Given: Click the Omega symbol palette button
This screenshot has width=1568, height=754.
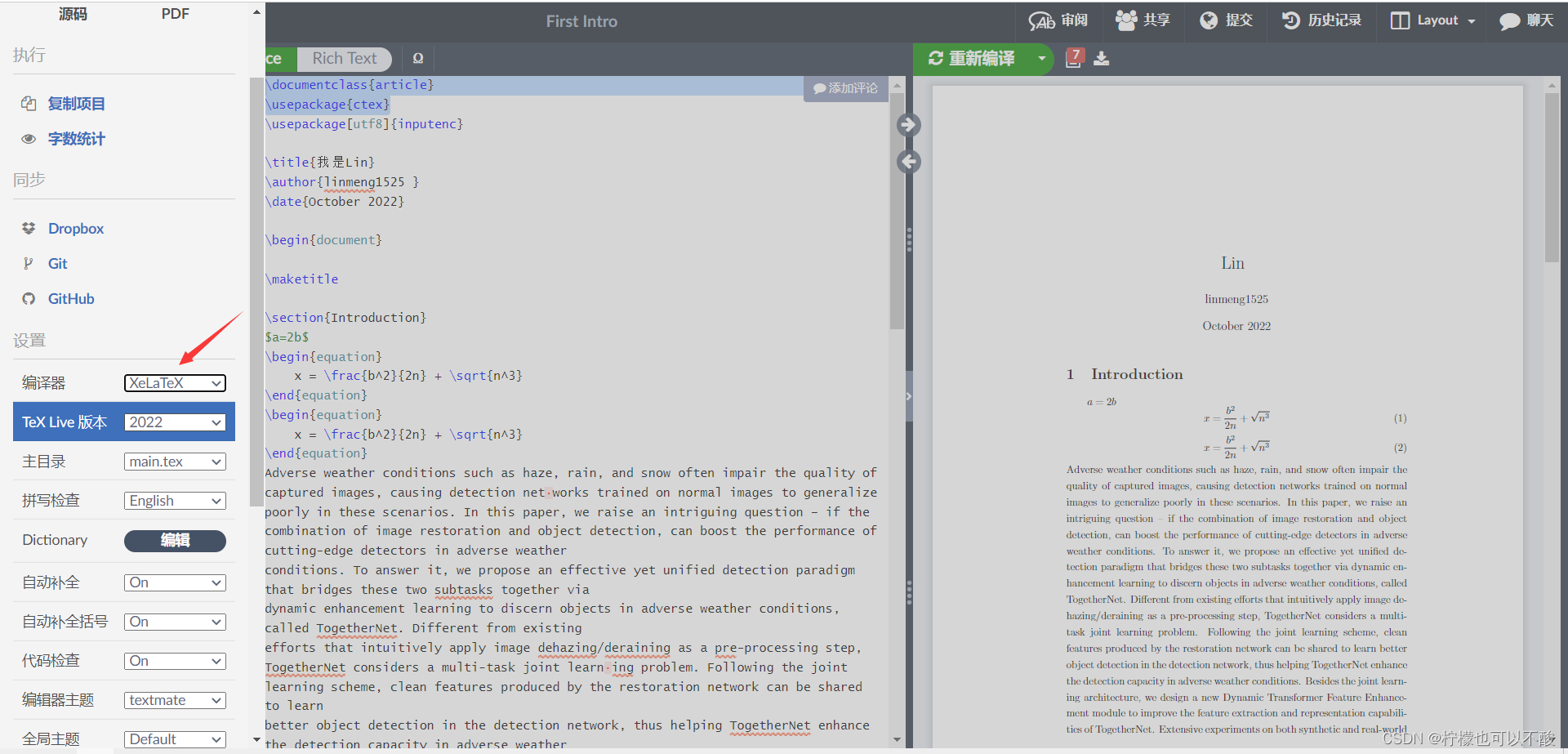Looking at the screenshot, I should pyautogui.click(x=418, y=59).
